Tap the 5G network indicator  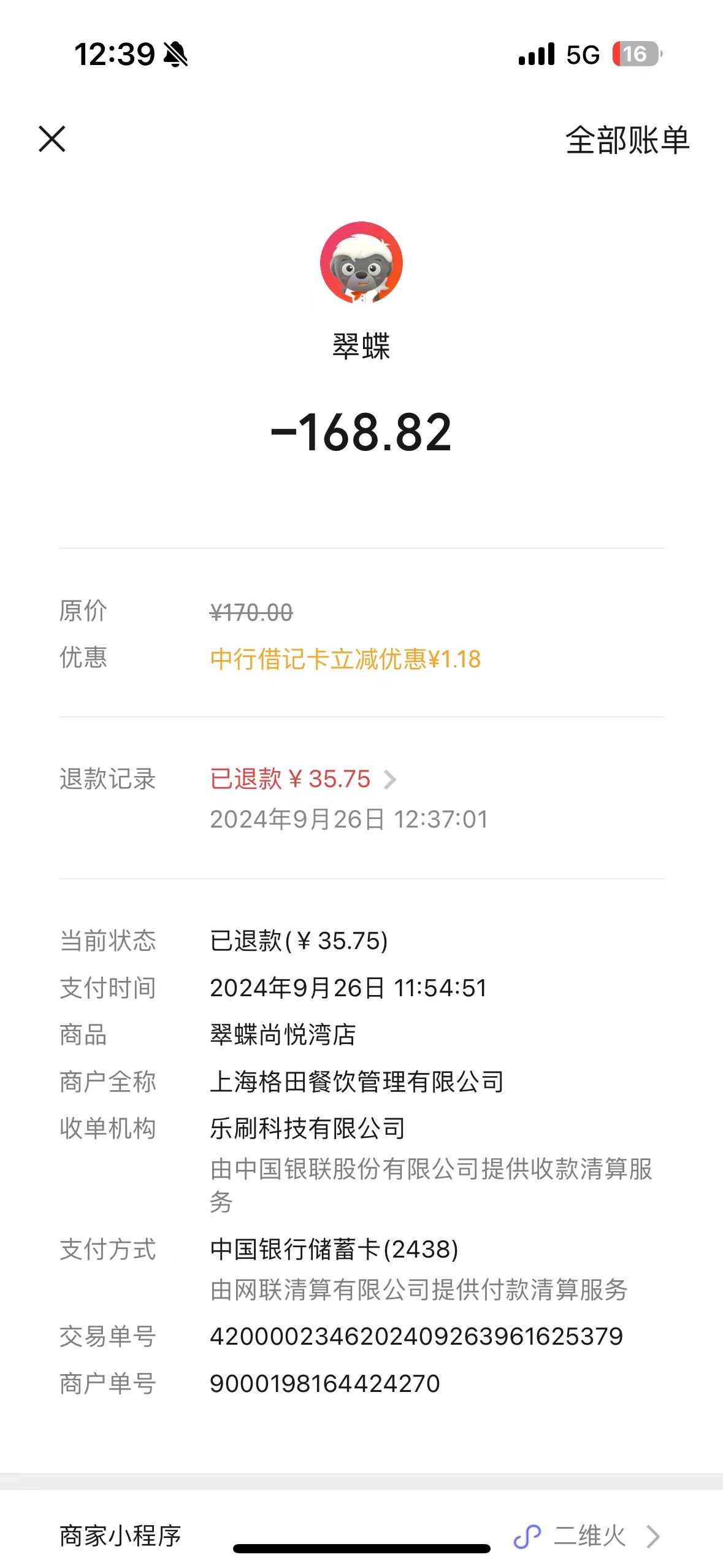tap(583, 55)
